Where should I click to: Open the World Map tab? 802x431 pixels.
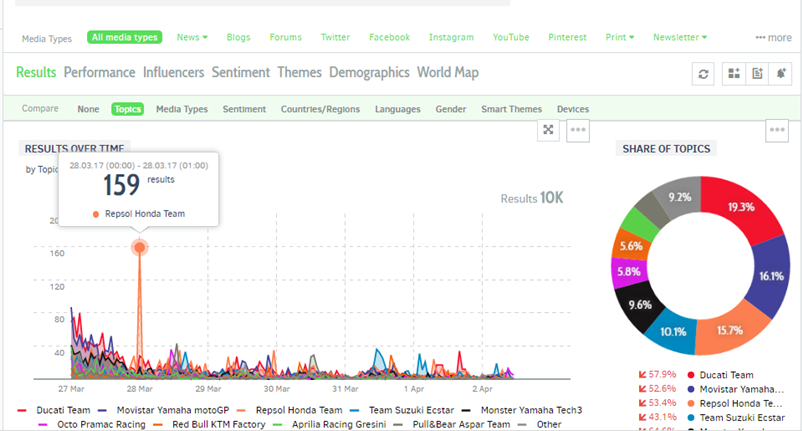coord(448,73)
